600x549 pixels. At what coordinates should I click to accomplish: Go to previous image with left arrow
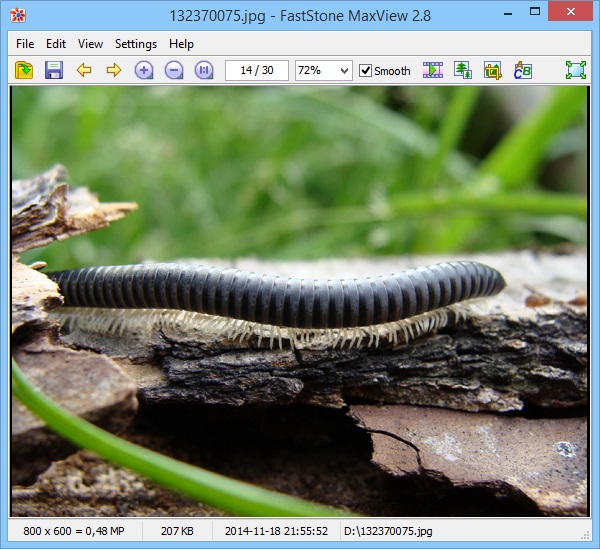click(x=84, y=70)
